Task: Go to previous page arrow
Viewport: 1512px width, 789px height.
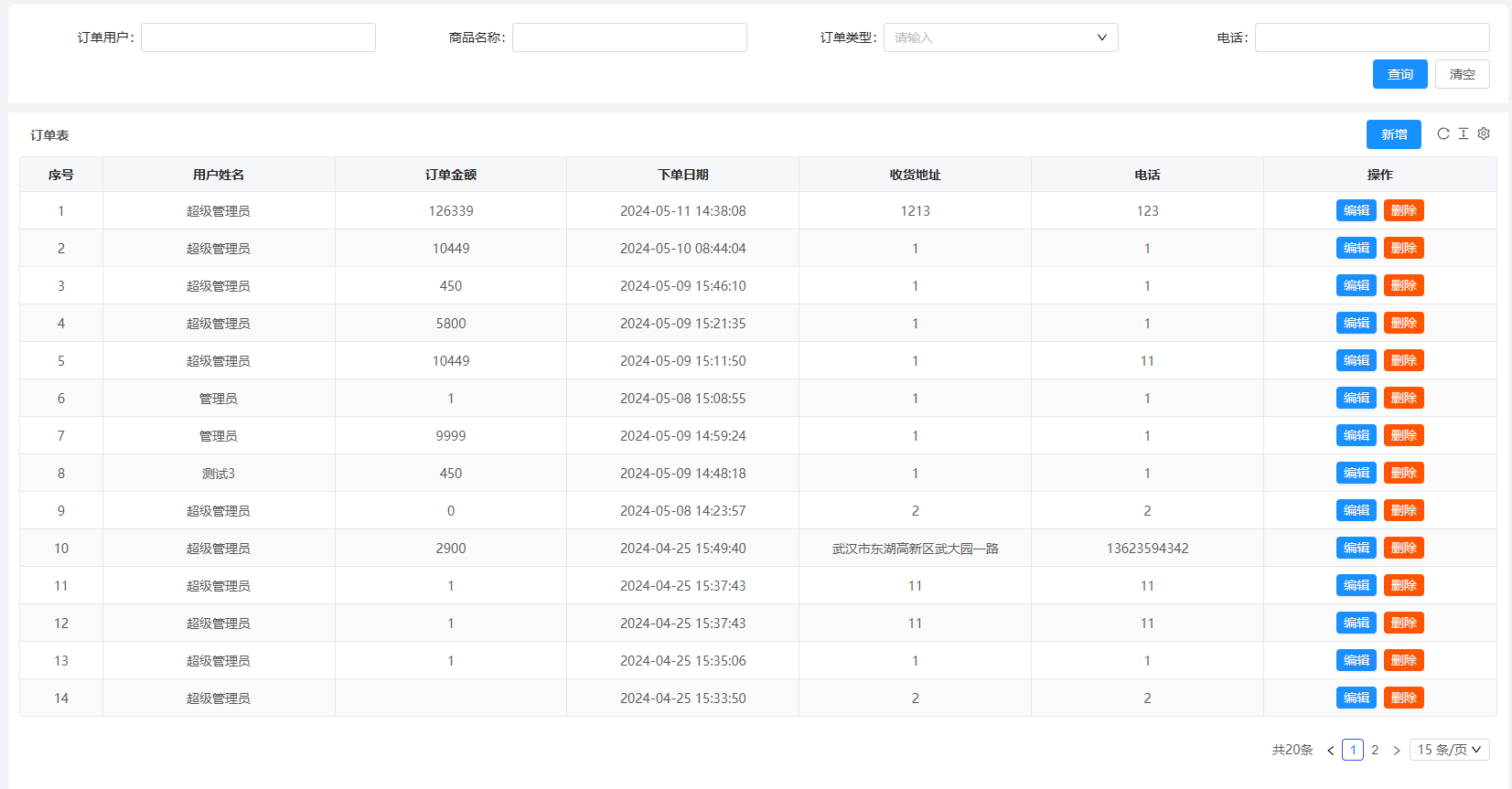Action: pyautogui.click(x=1331, y=751)
